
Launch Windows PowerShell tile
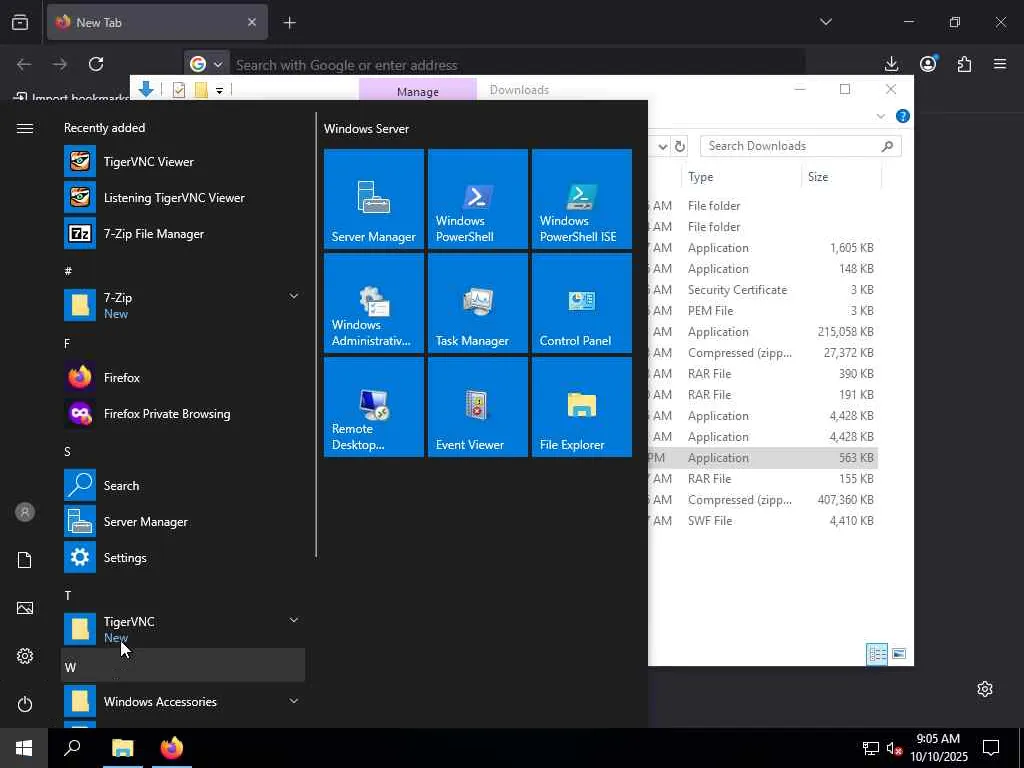(477, 199)
